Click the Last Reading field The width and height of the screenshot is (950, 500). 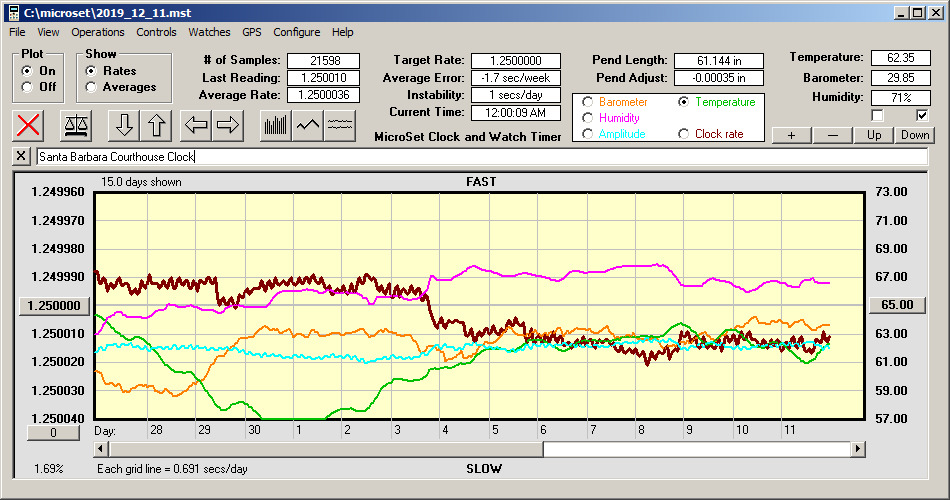(324, 78)
